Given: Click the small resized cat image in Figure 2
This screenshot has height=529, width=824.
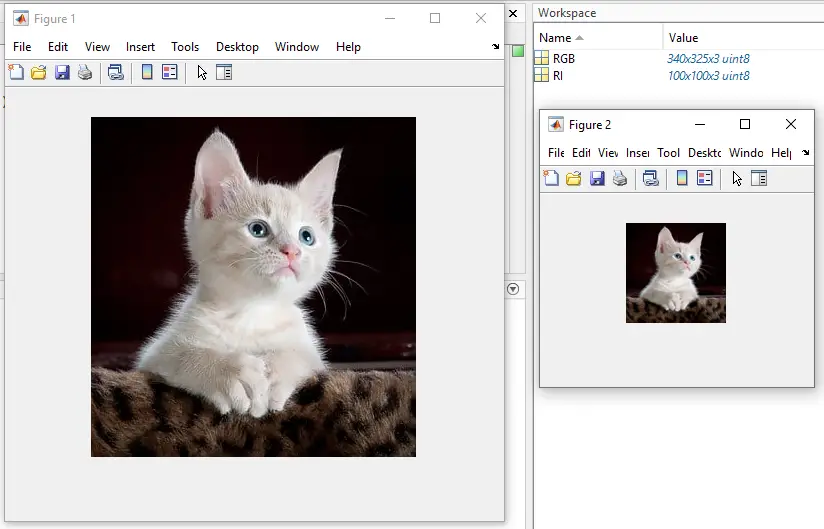Looking at the screenshot, I should [676, 273].
